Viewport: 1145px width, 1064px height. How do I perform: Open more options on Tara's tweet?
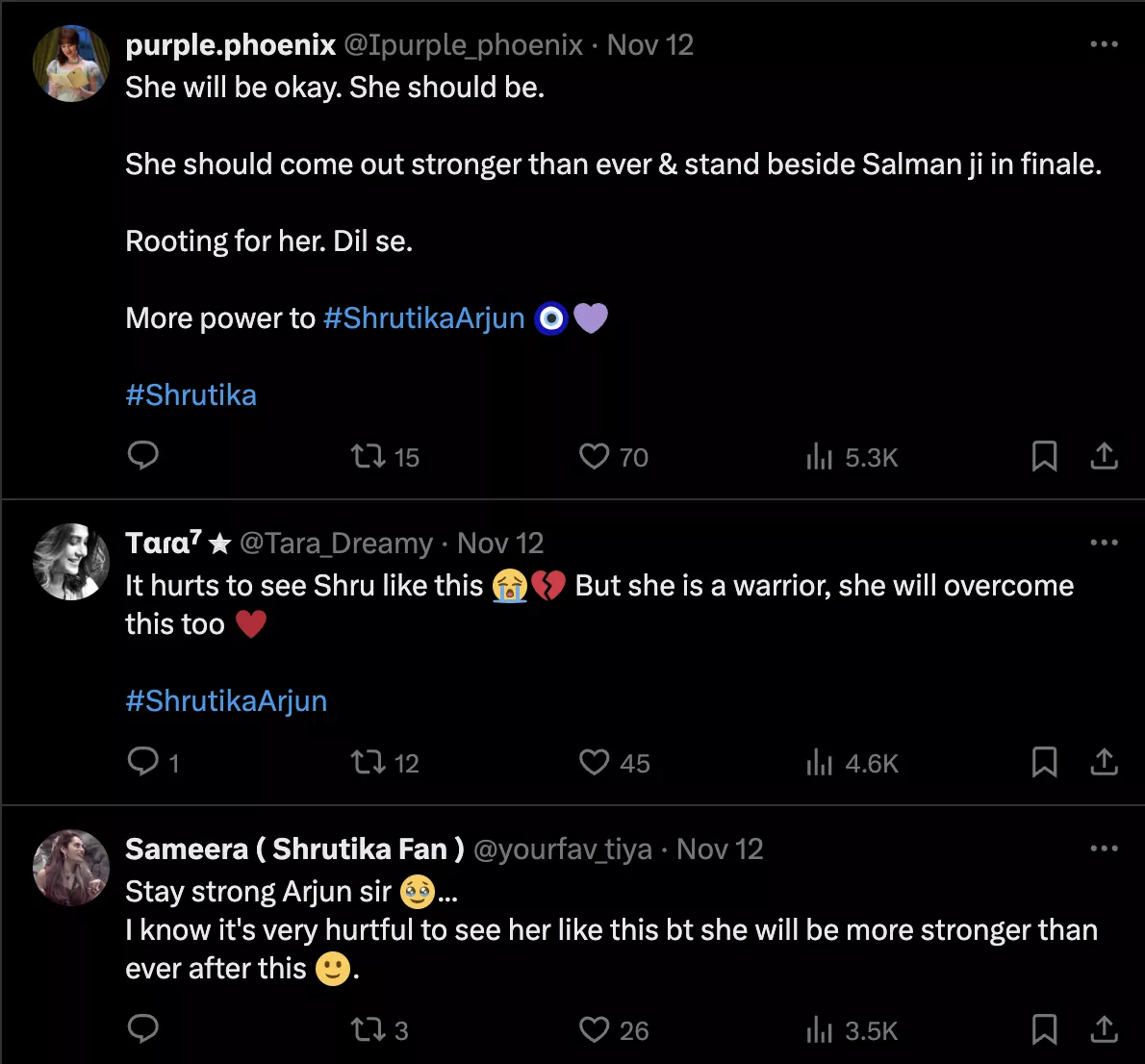[x=1104, y=543]
